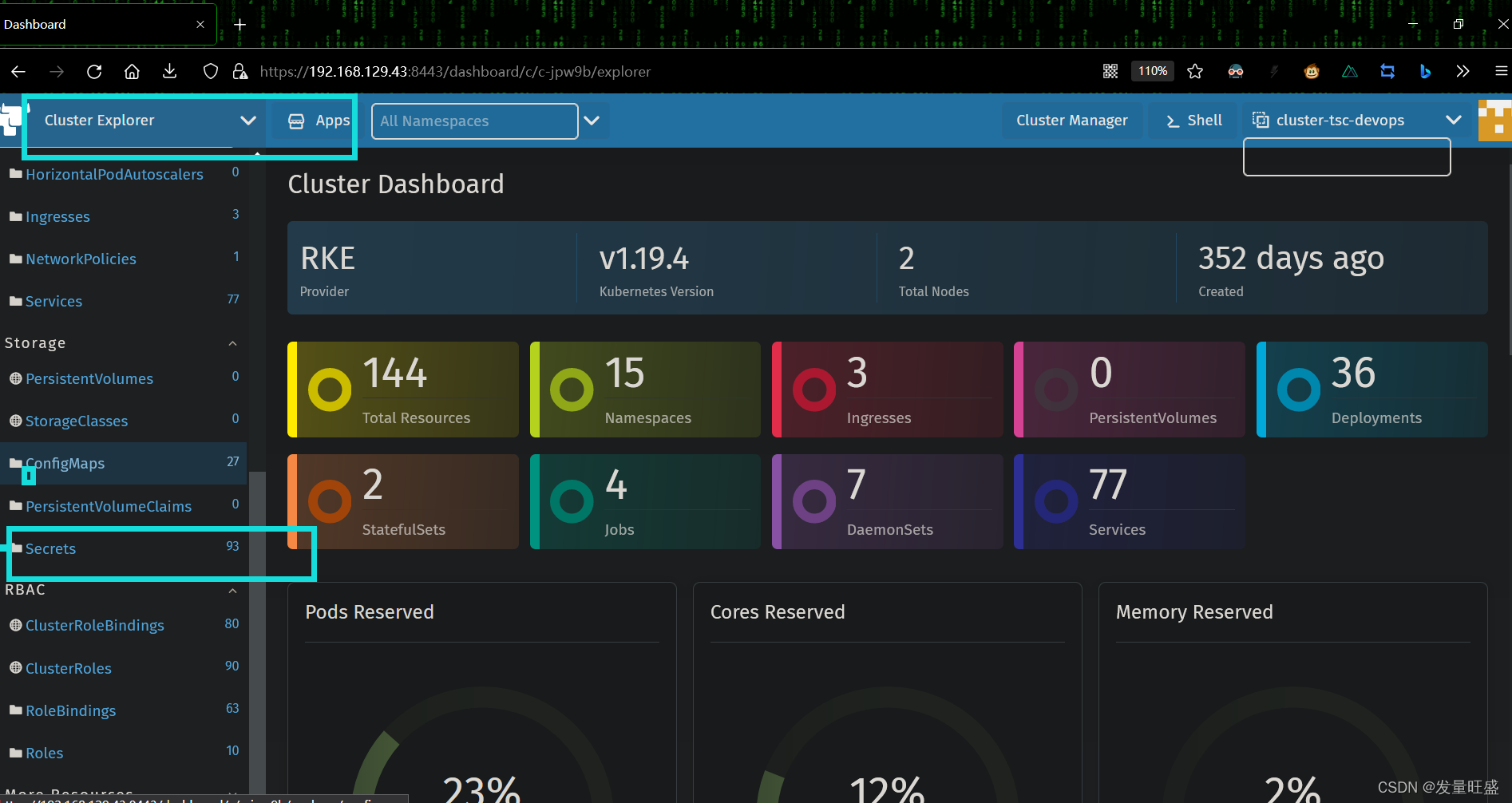Open the green triangle extension icon
Viewport: 1512px width, 803px height.
[x=1350, y=72]
